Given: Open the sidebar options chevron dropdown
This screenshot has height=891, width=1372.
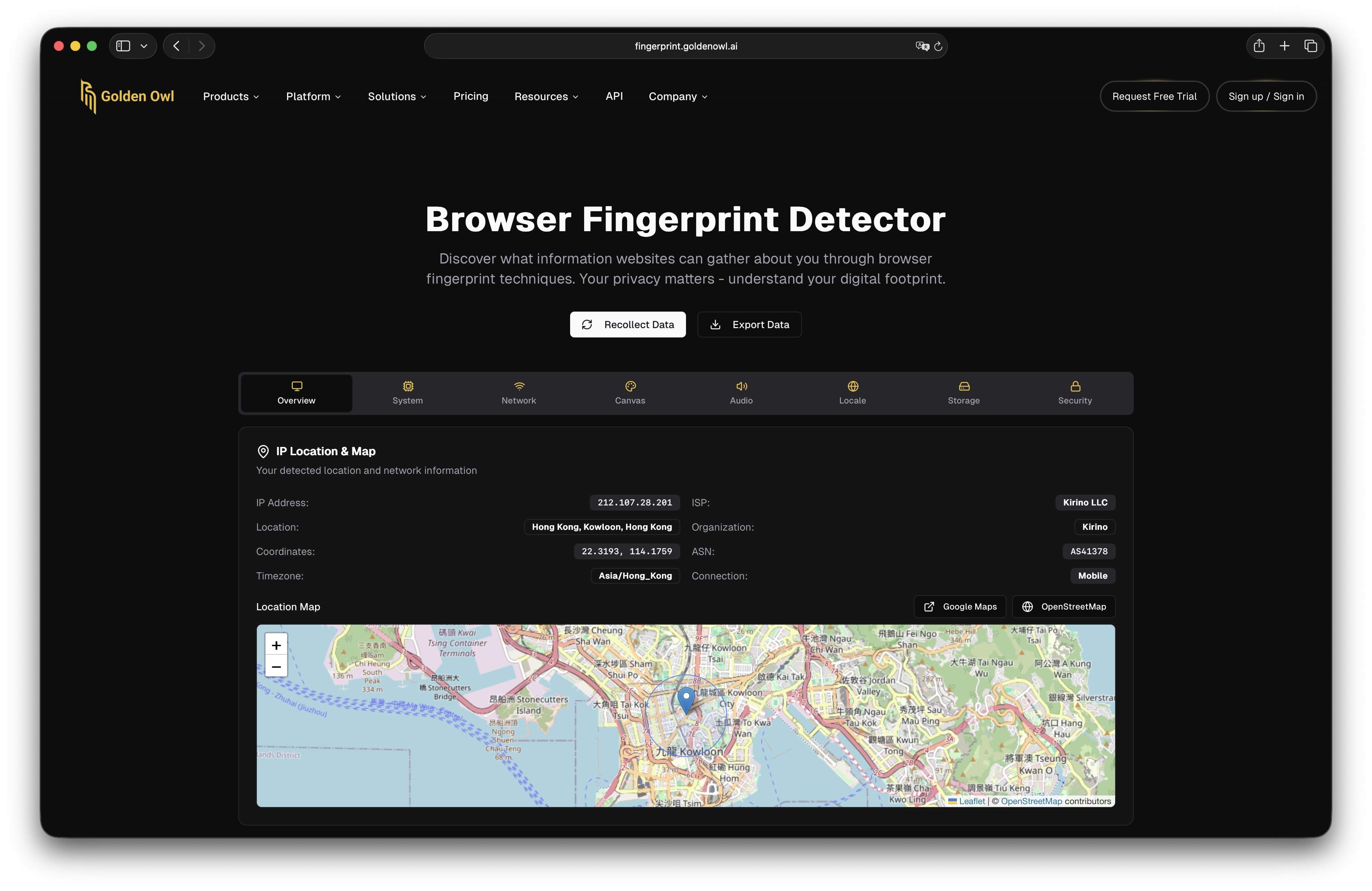Looking at the screenshot, I should pos(144,46).
